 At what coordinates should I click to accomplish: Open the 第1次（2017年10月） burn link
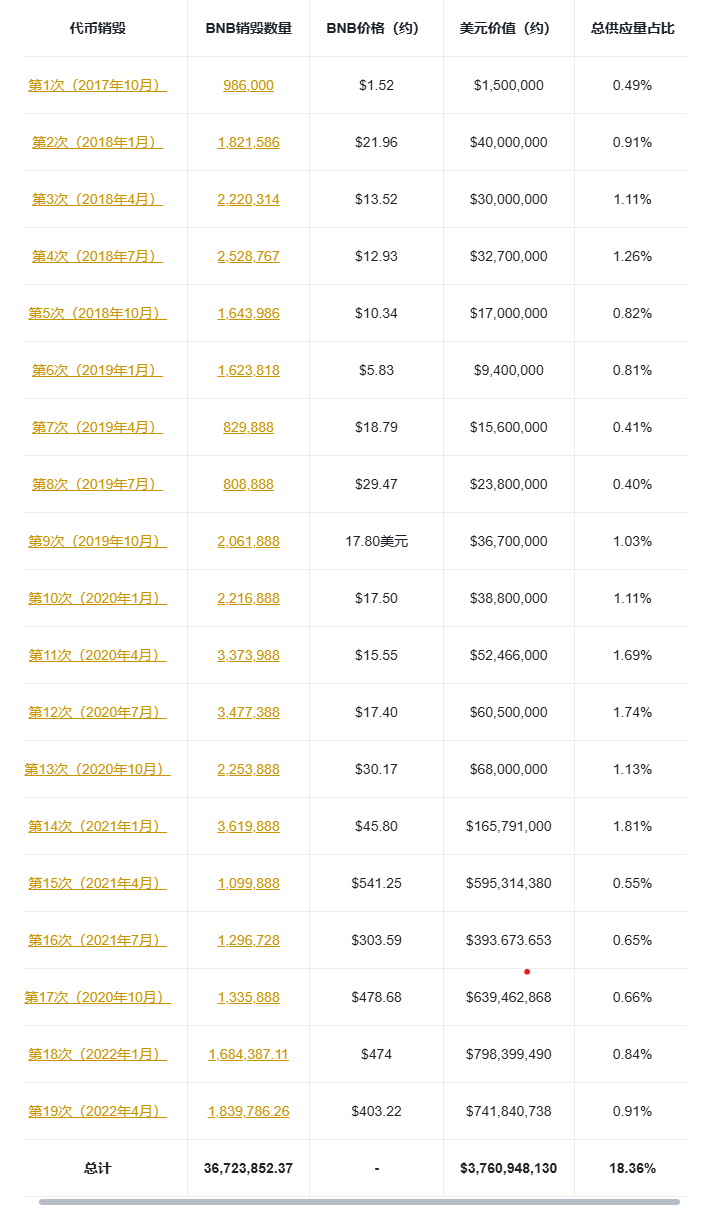point(97,85)
